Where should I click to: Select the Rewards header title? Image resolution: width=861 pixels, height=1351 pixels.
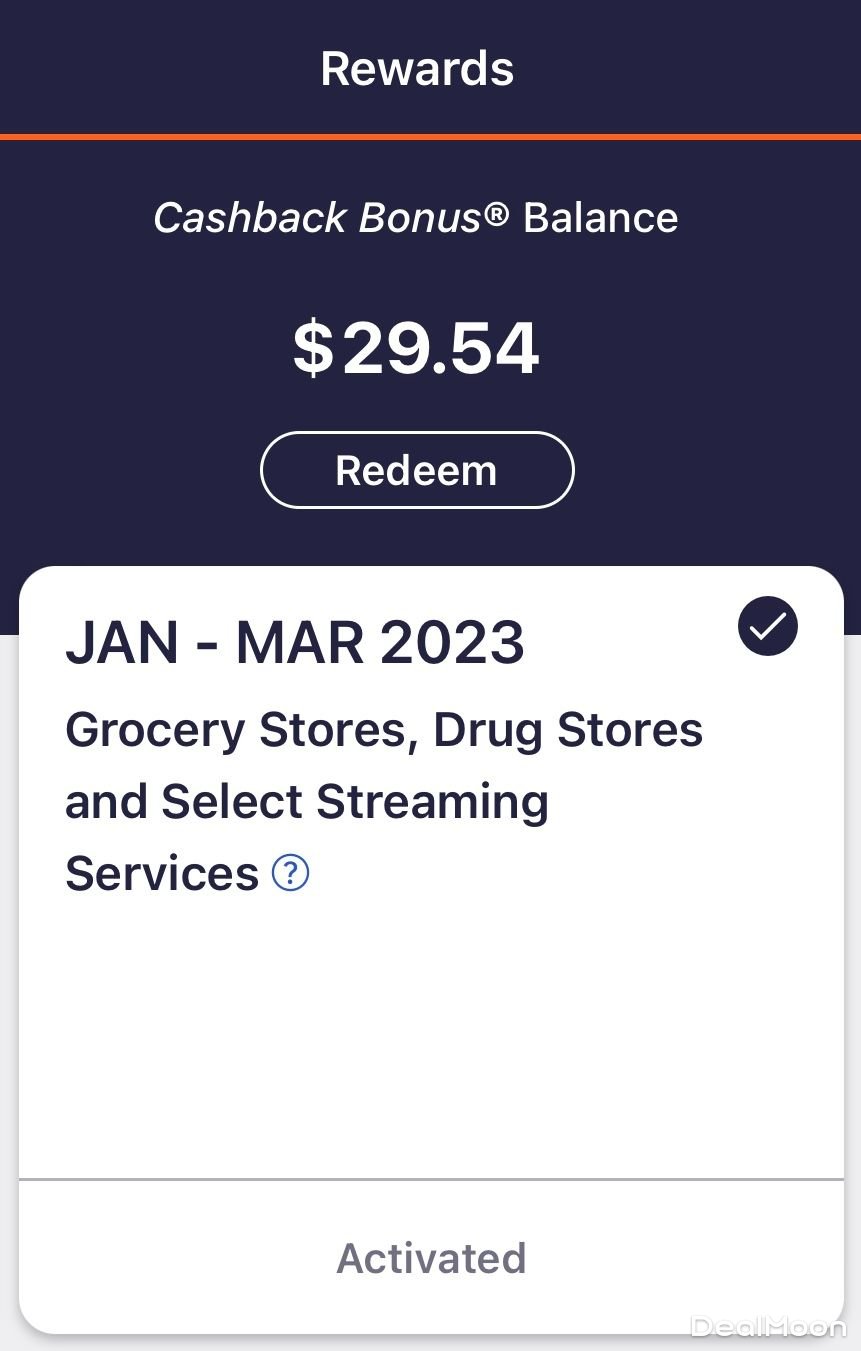[x=417, y=69]
